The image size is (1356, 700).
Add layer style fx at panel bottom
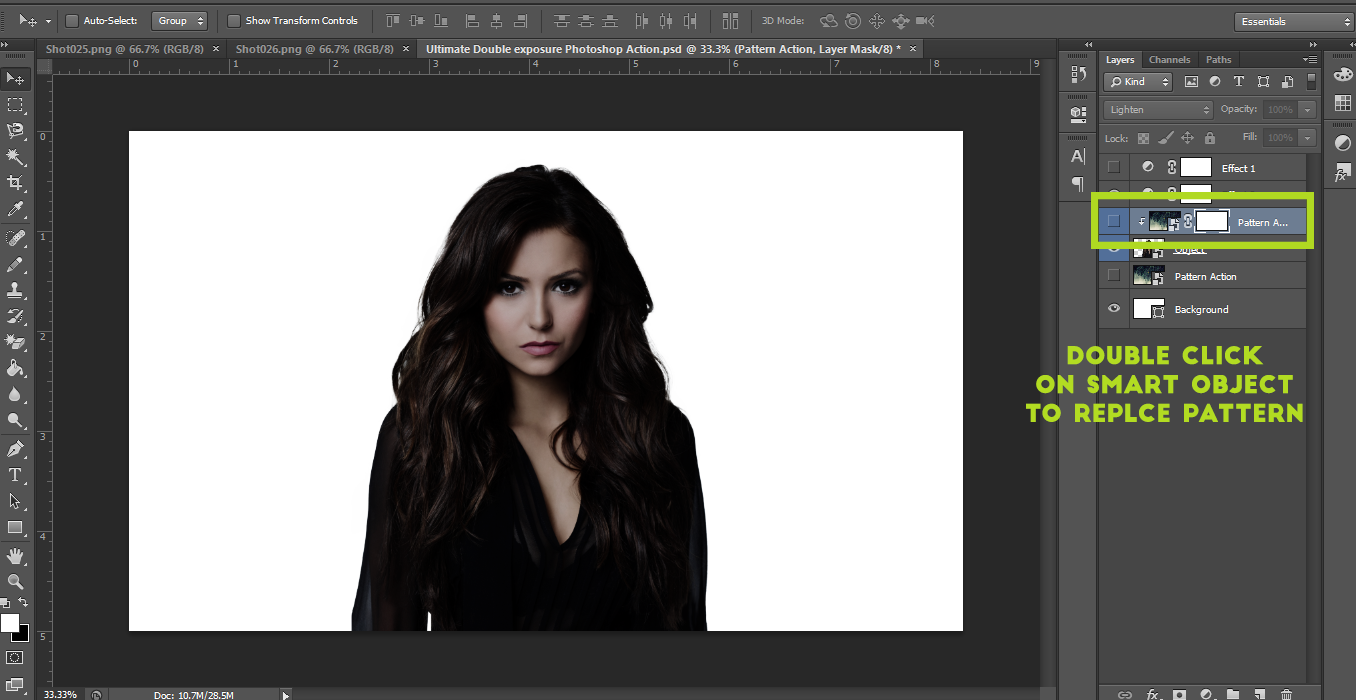click(1152, 694)
